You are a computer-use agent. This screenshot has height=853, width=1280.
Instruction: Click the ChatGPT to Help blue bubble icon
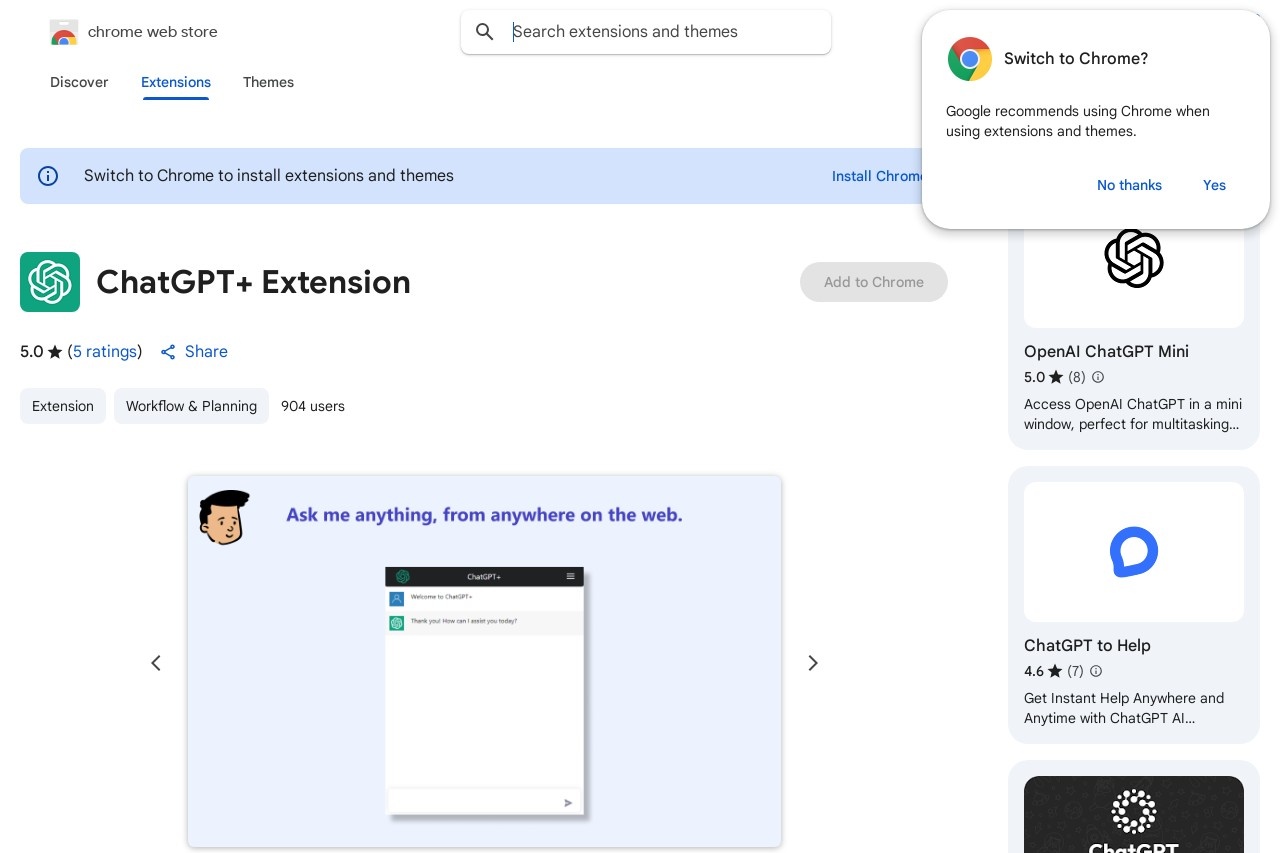1134,552
